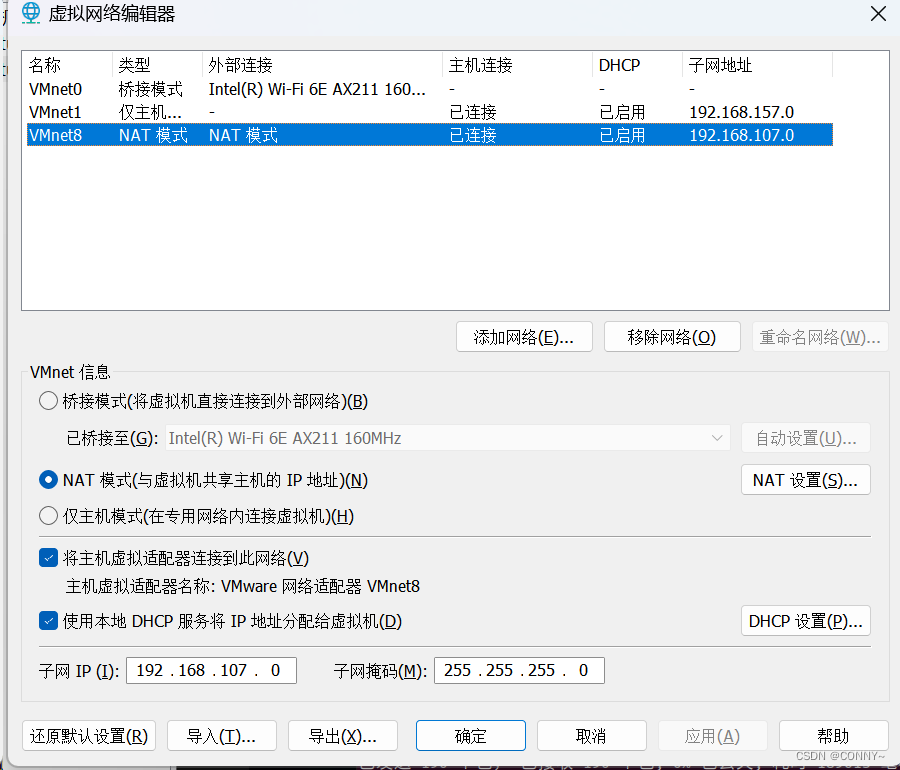
Task: Select 桥接模式 radio button
Action: (48, 401)
